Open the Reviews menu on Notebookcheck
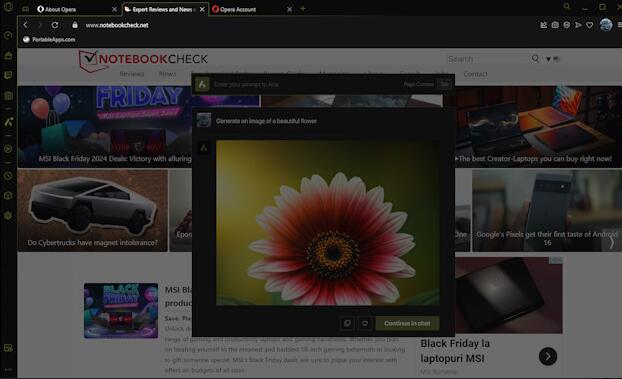The height and width of the screenshot is (379, 622). coord(132,74)
